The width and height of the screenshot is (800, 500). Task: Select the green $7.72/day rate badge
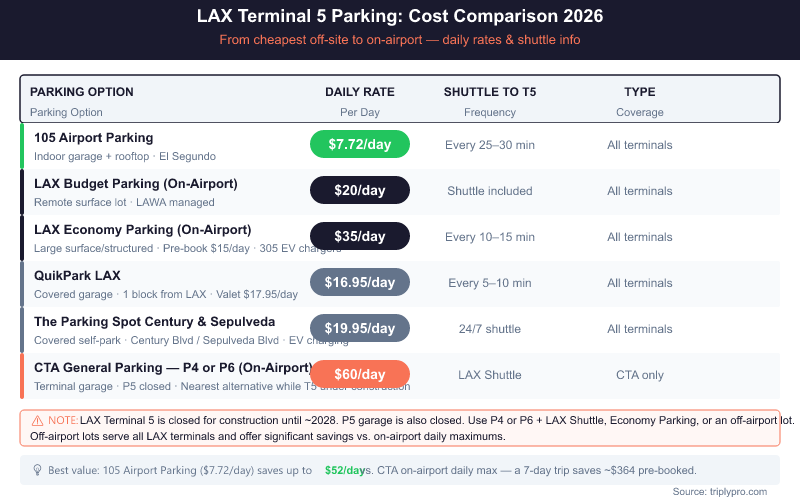point(360,144)
